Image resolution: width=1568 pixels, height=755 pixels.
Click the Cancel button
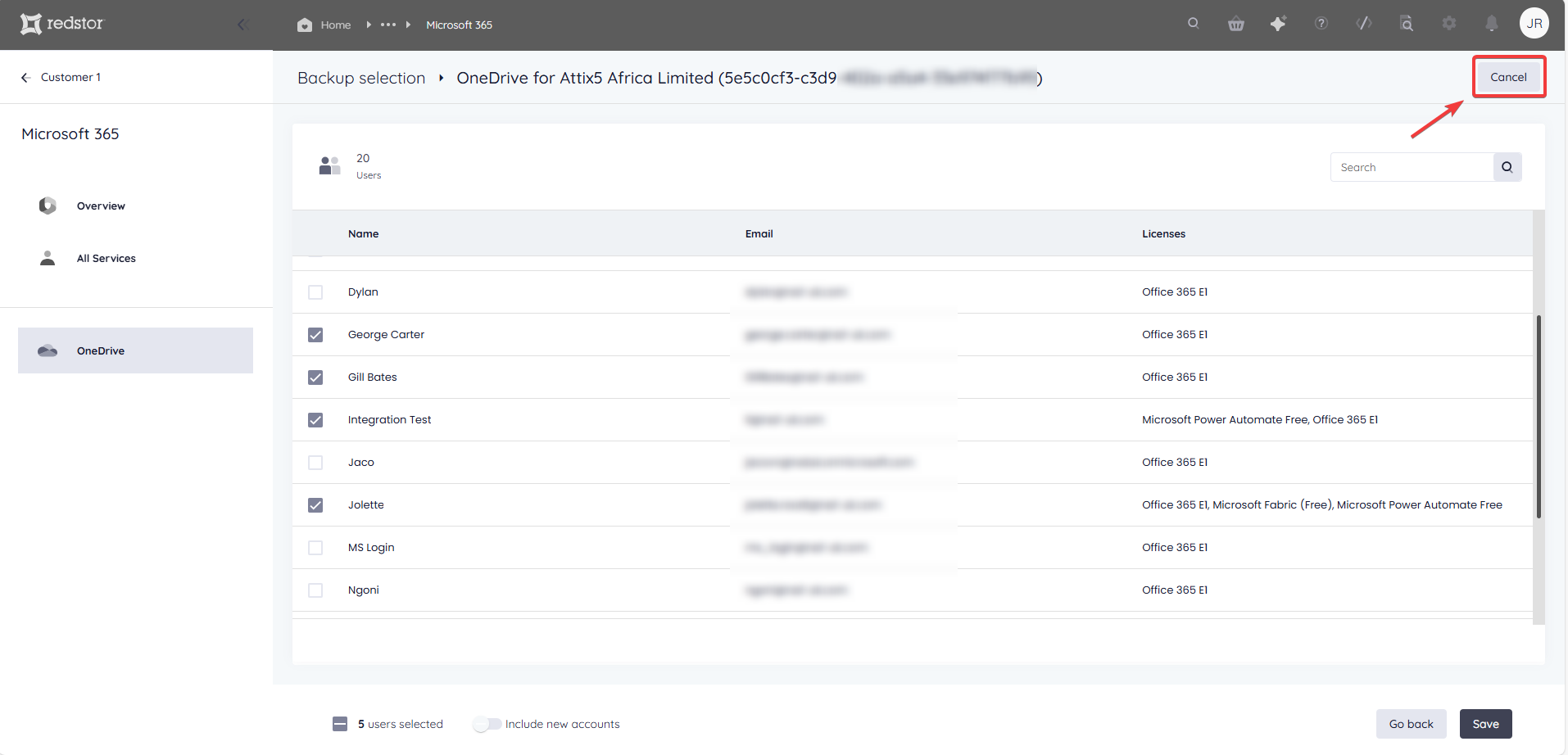(x=1508, y=77)
